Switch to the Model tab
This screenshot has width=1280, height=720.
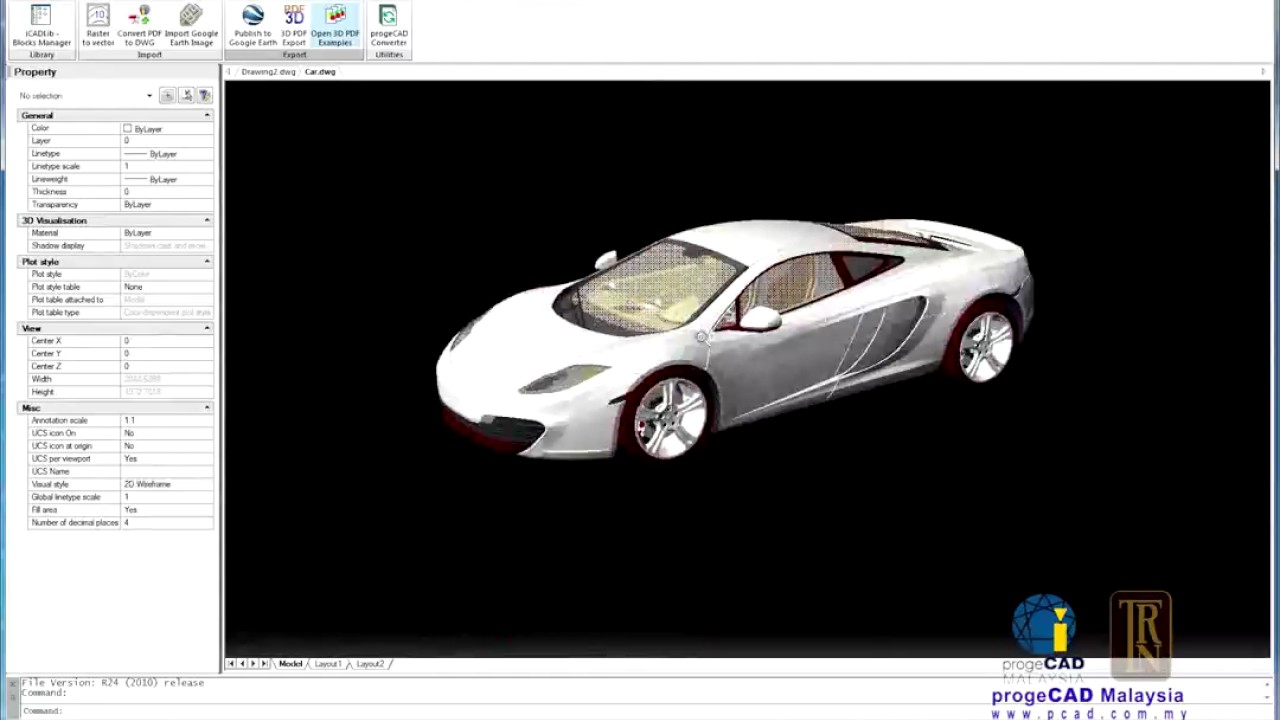click(290, 664)
